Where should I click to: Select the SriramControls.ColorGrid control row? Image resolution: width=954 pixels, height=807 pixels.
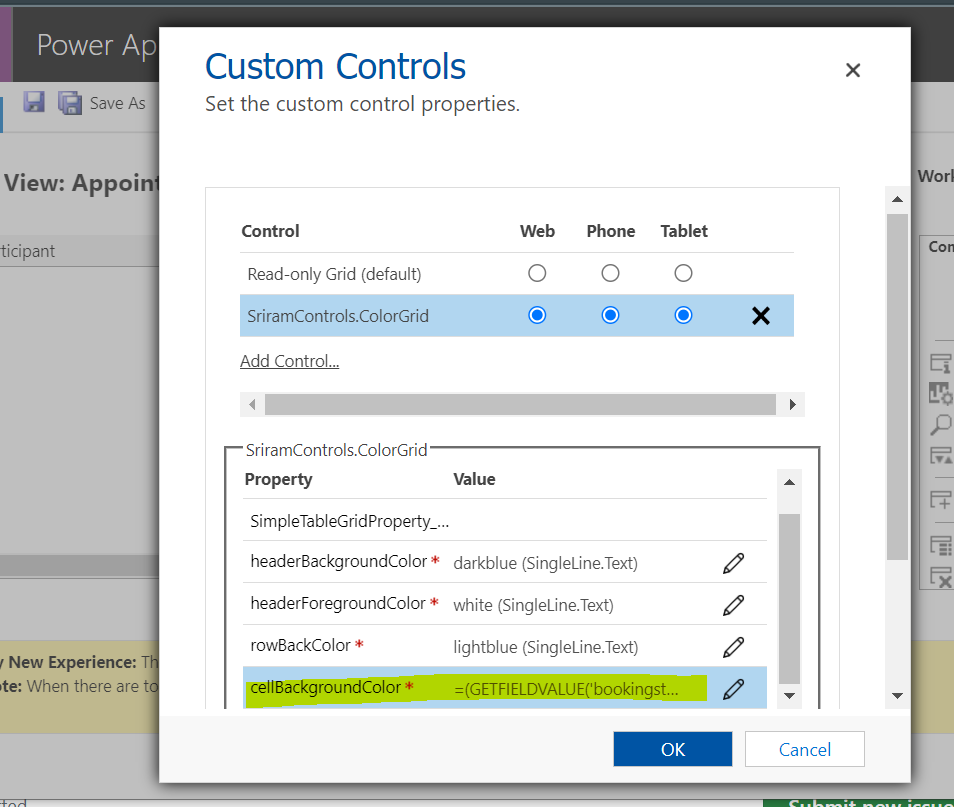pos(517,316)
